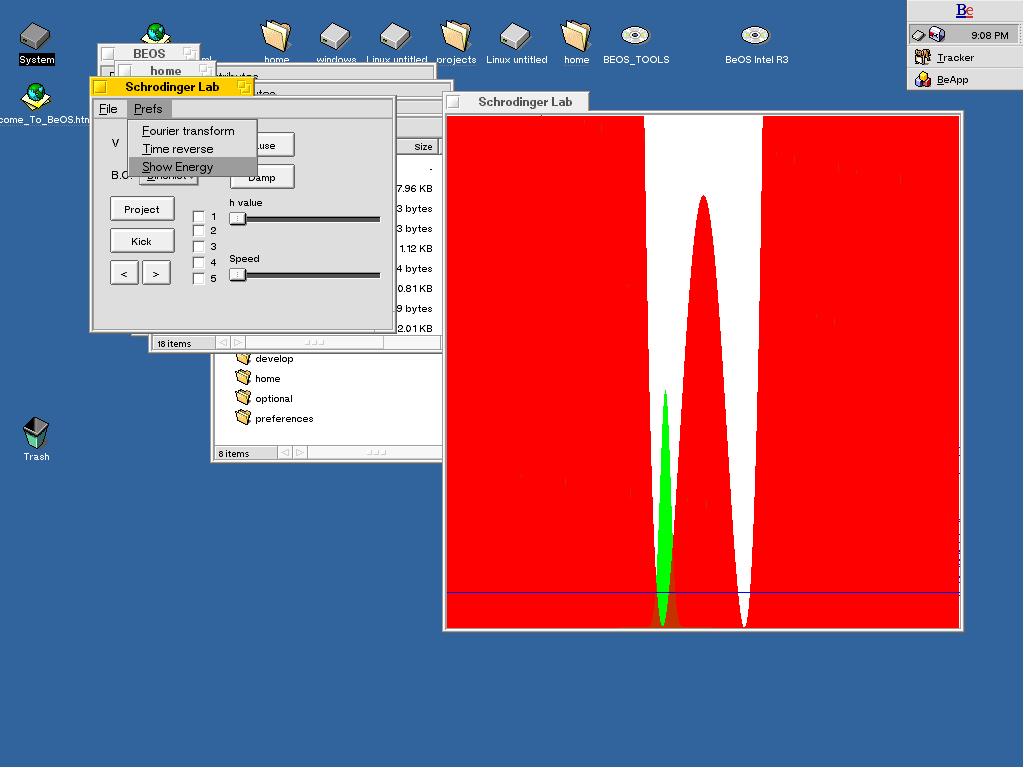This screenshot has width=1024, height=768.
Task: Click the 0.81 KB size value
Action: pyautogui.click(x=415, y=289)
